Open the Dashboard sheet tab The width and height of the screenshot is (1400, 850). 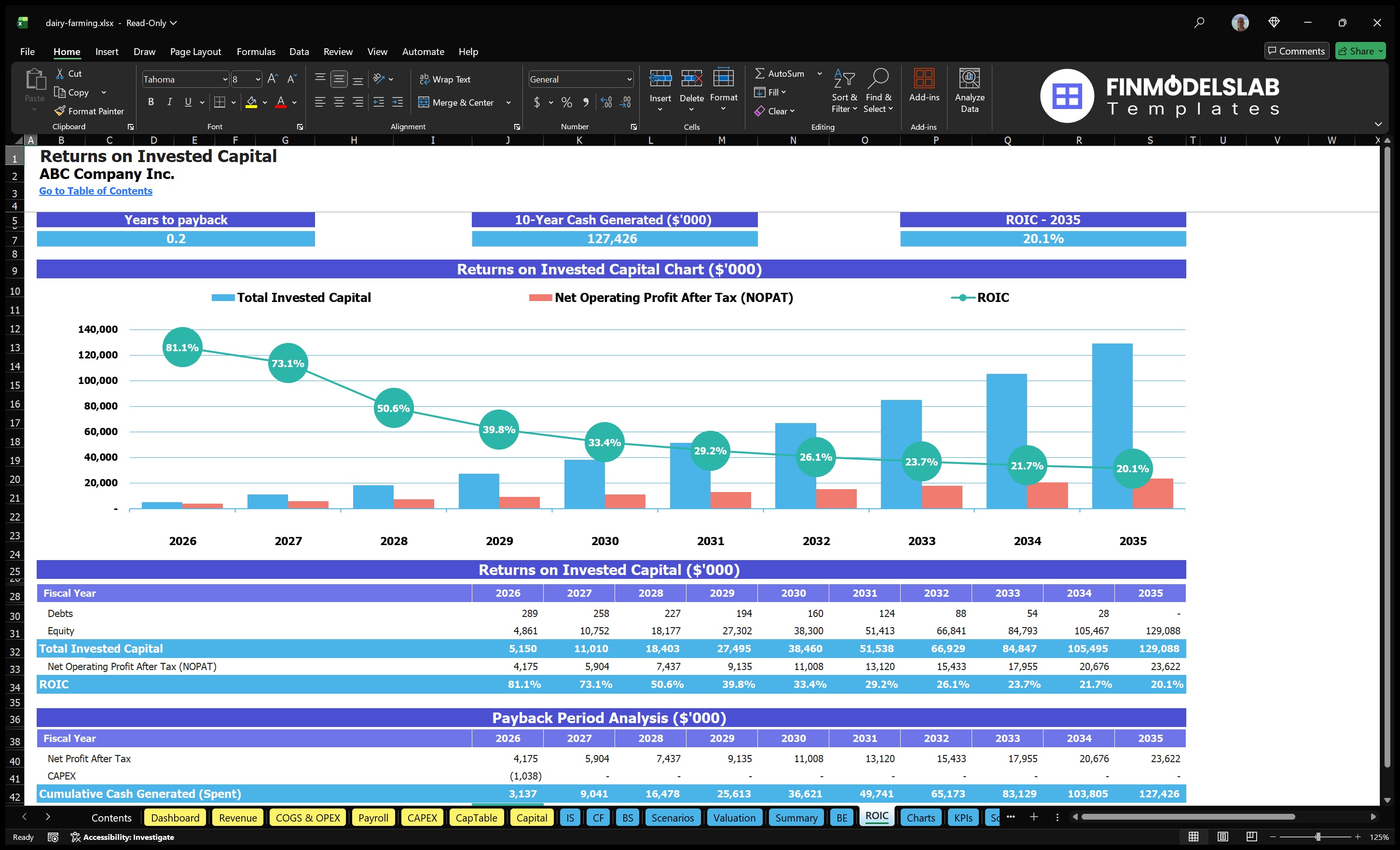(x=175, y=817)
